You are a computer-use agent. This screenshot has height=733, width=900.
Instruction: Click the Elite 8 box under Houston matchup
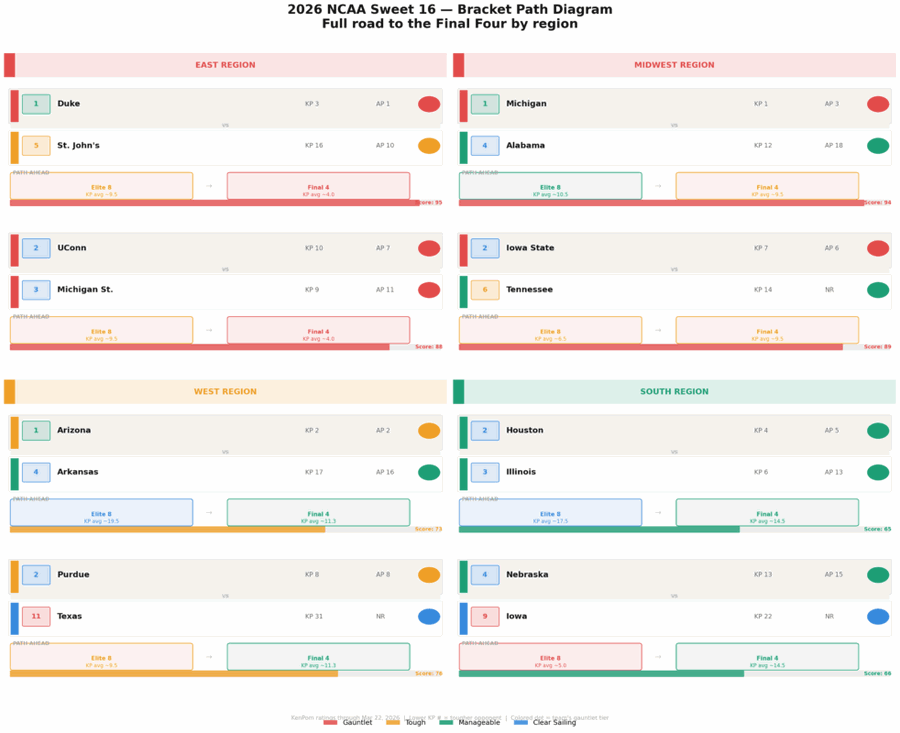[550, 512]
